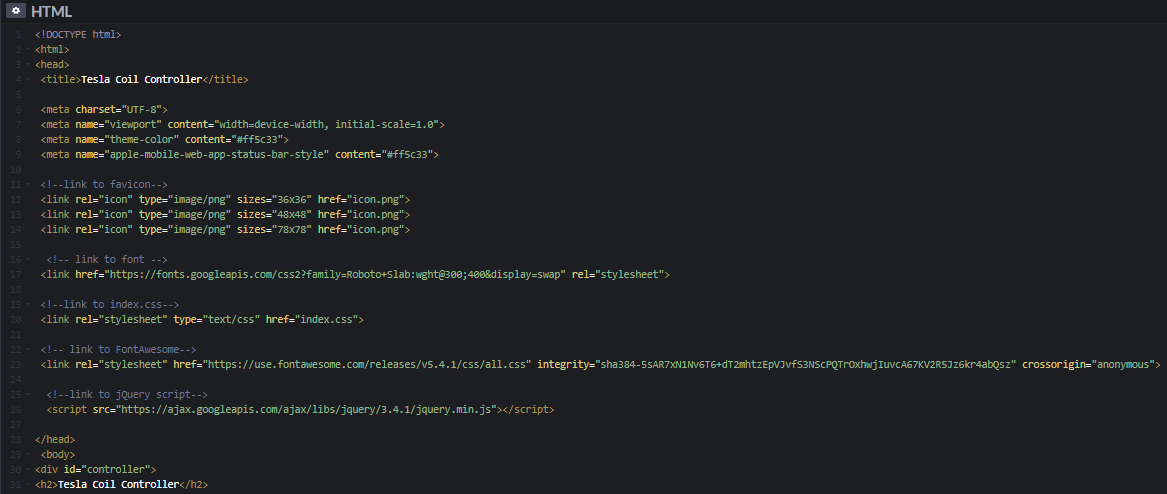1167x494 pixels.
Task: Collapse the controller div on line 30
Action: [27, 469]
